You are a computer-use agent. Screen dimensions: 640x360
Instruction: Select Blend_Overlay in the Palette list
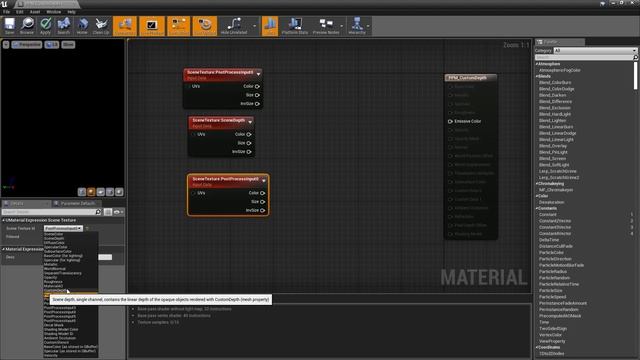tap(553, 146)
